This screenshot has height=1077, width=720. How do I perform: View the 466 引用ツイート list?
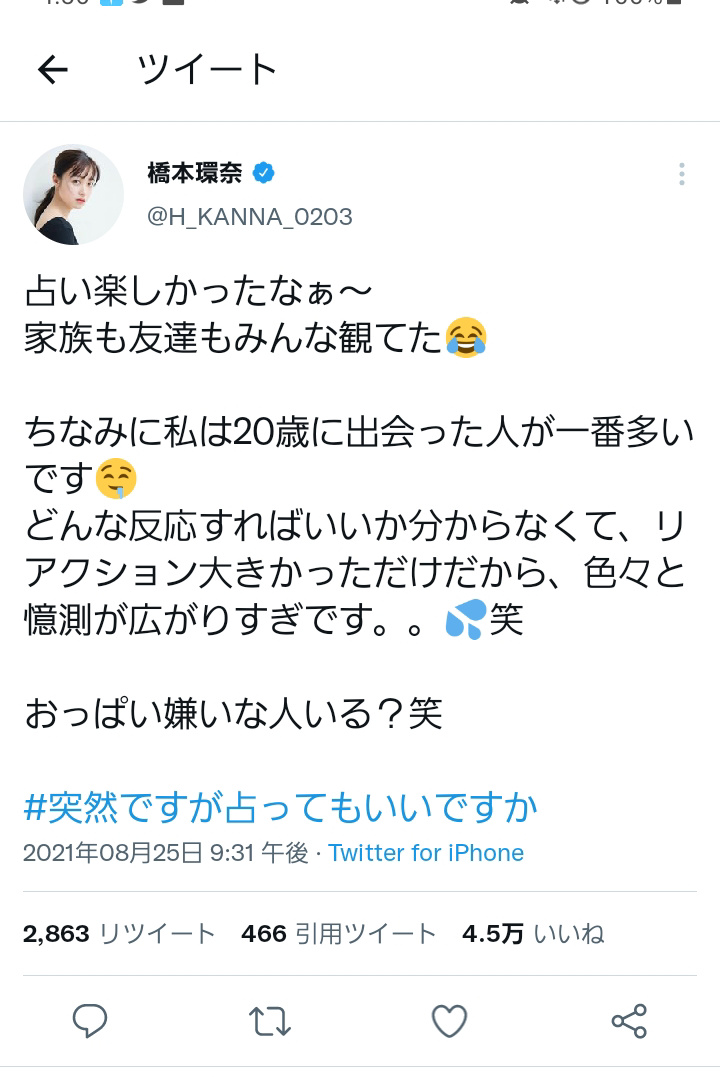[x=339, y=933]
